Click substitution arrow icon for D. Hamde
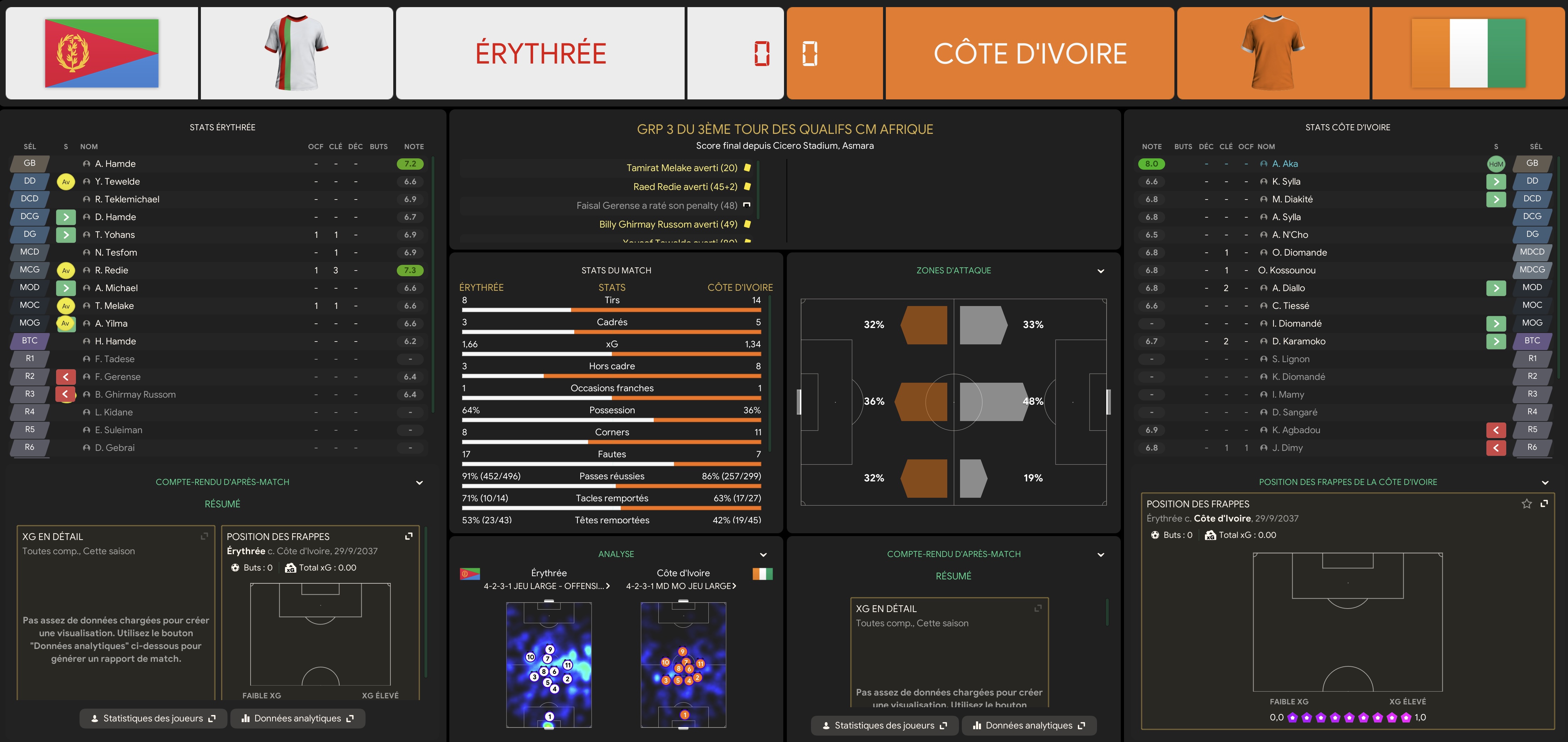Viewport: 1568px width, 742px height. pyautogui.click(x=66, y=217)
